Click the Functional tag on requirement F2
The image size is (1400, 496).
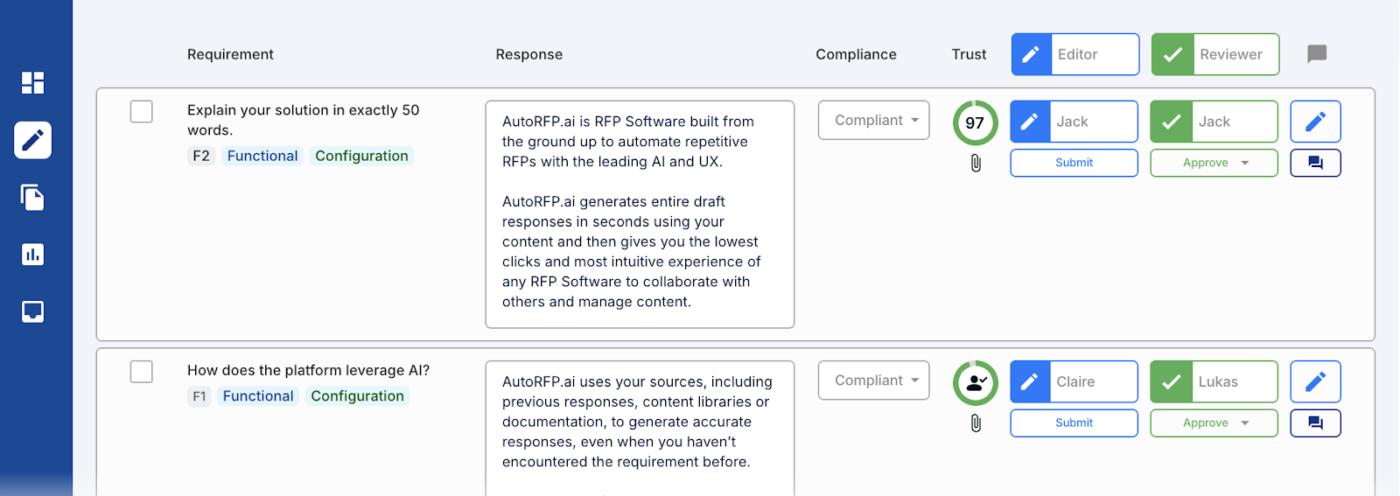coord(262,156)
